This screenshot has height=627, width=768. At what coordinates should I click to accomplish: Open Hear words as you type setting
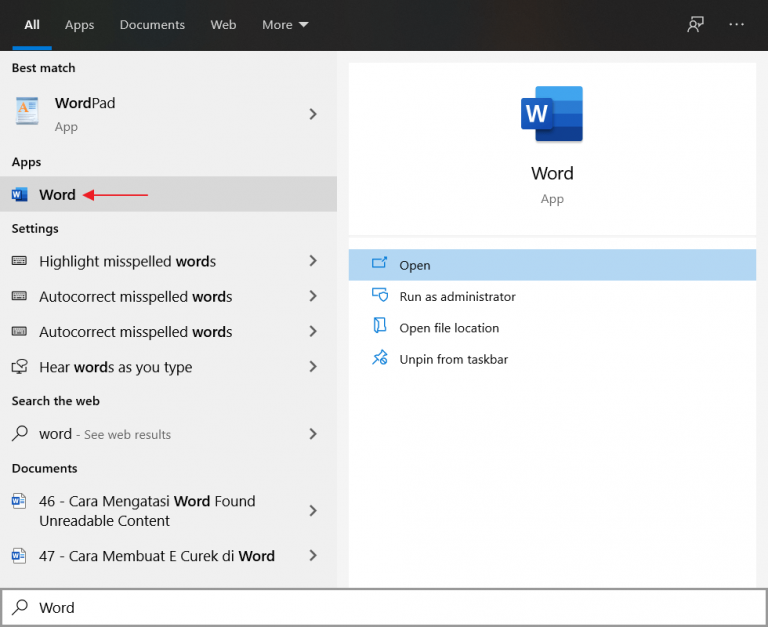click(168, 366)
